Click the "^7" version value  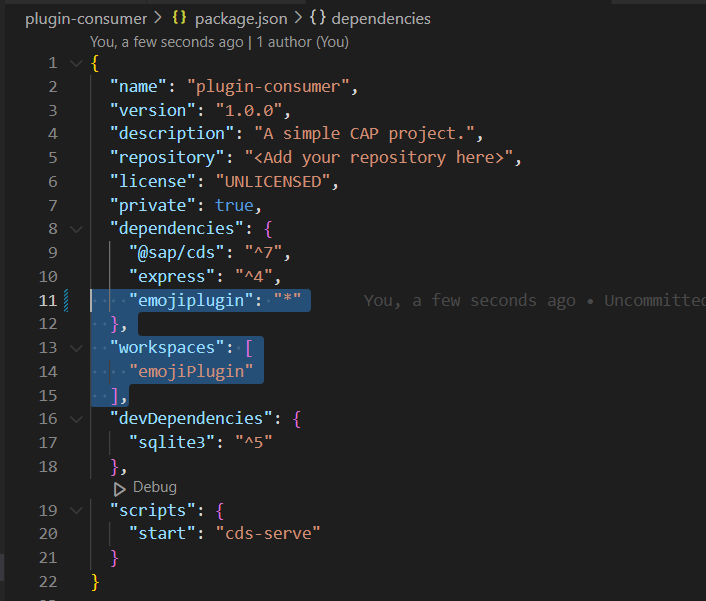point(264,253)
